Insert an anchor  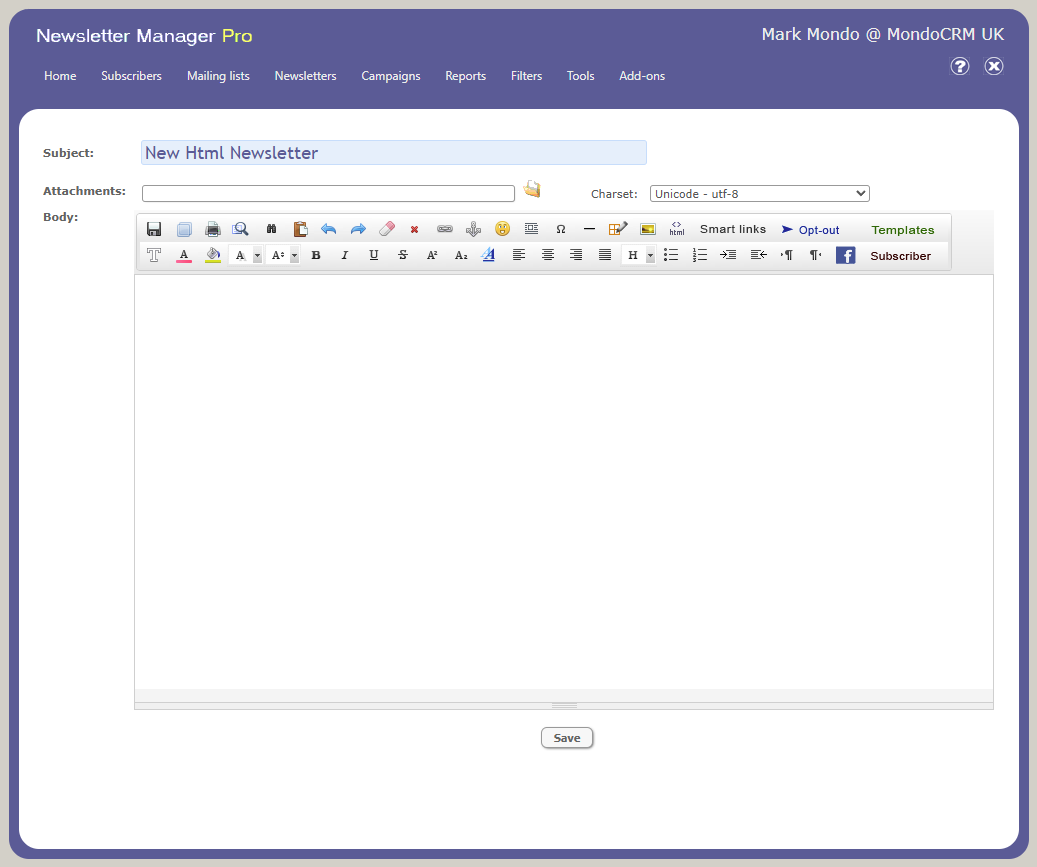[474, 229]
